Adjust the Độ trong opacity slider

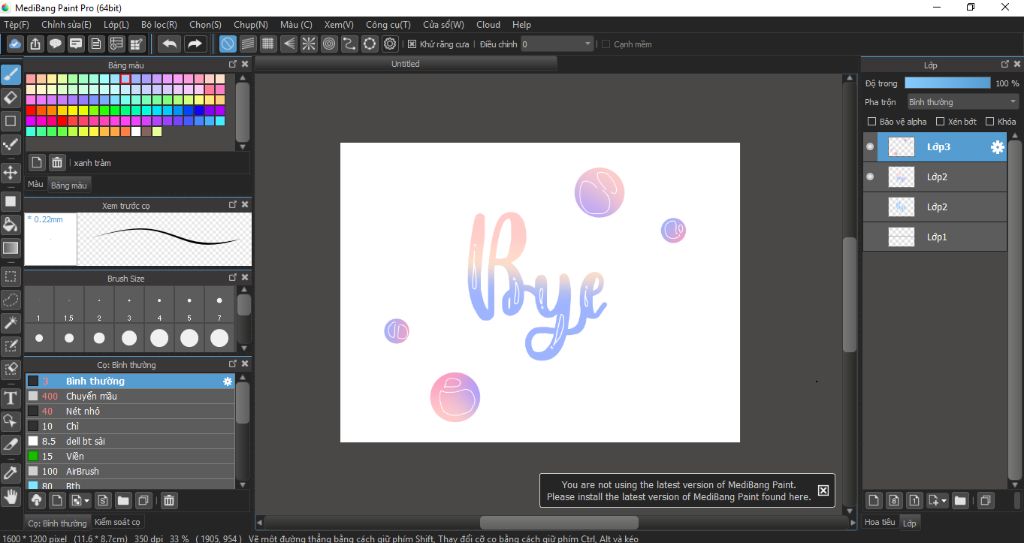coord(948,83)
